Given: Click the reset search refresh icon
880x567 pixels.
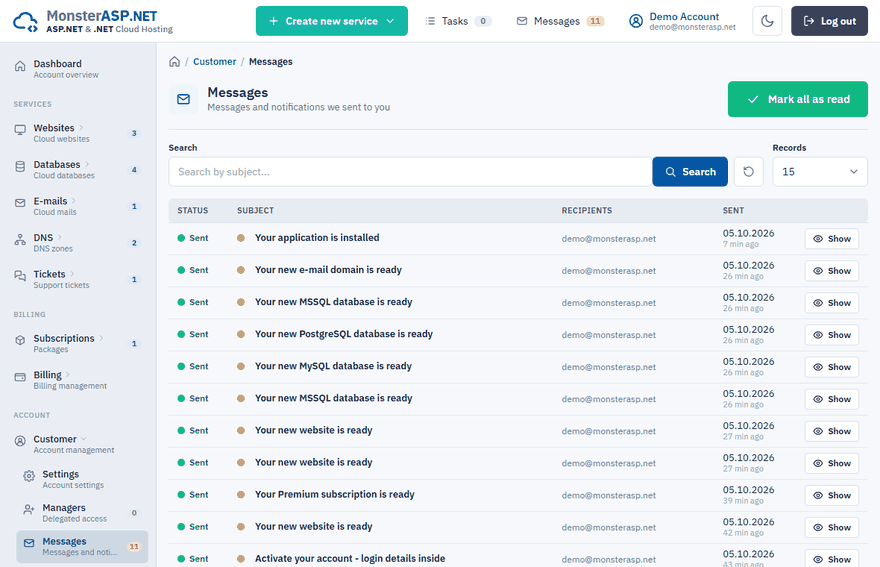Looking at the screenshot, I should (749, 172).
